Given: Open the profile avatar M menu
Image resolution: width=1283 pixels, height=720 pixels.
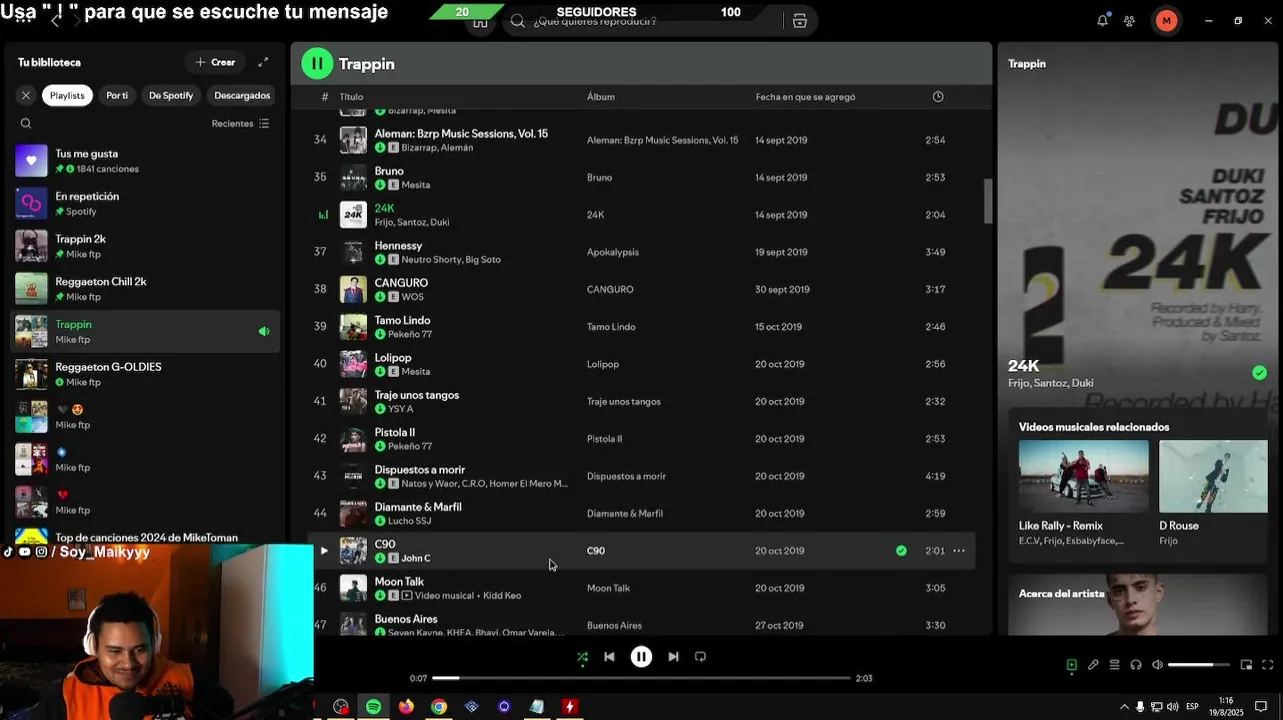Looking at the screenshot, I should [x=1166, y=20].
